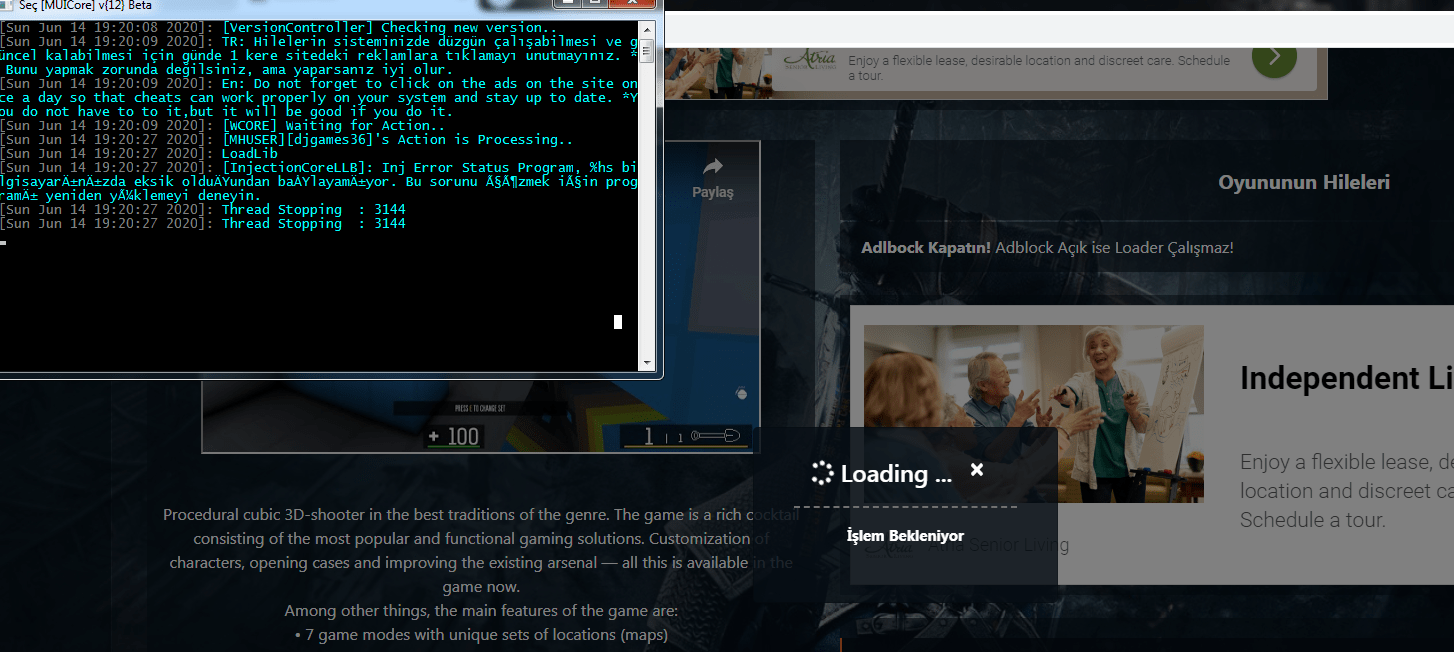Click the Loading spinner icon
The image size is (1454, 652).
(x=822, y=473)
